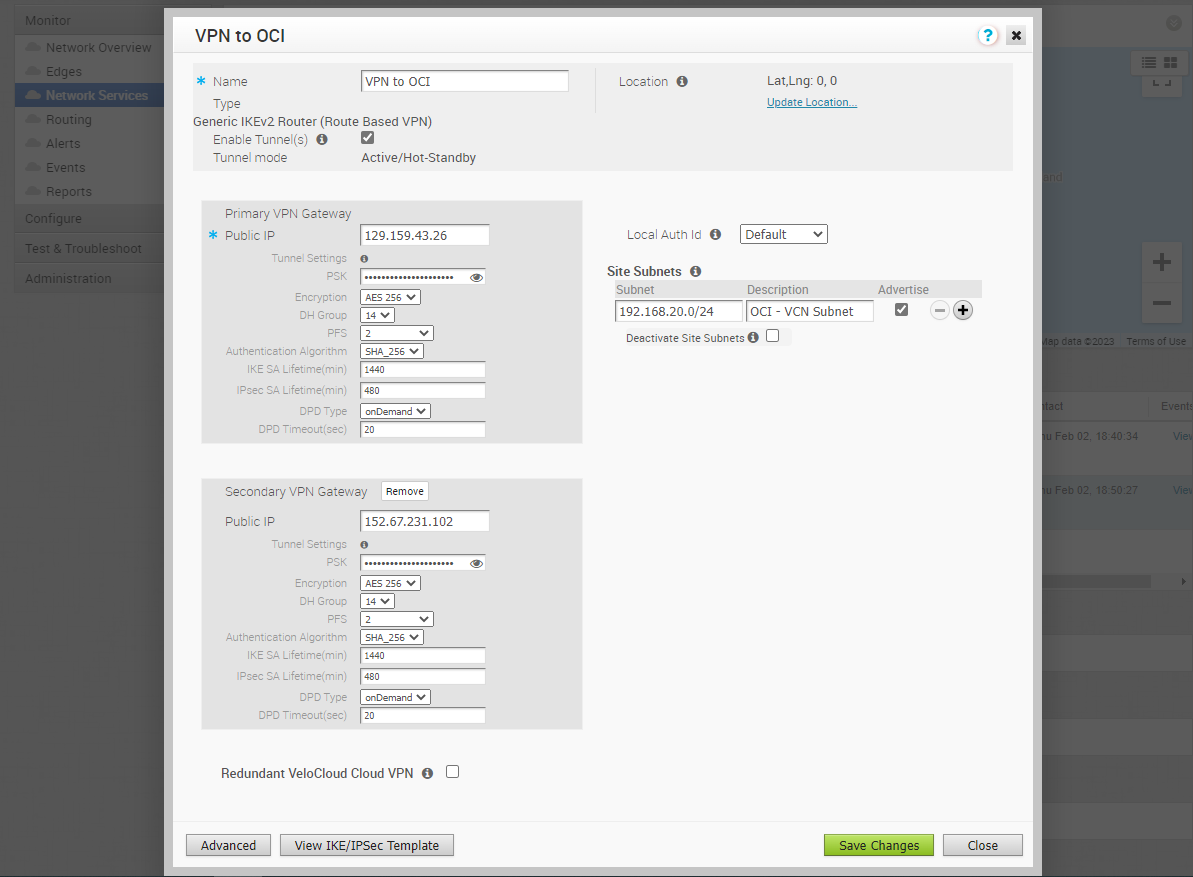The height and width of the screenshot is (877, 1193).
Task: Expand the Test & Troubleshoot section
Action: click(x=89, y=249)
